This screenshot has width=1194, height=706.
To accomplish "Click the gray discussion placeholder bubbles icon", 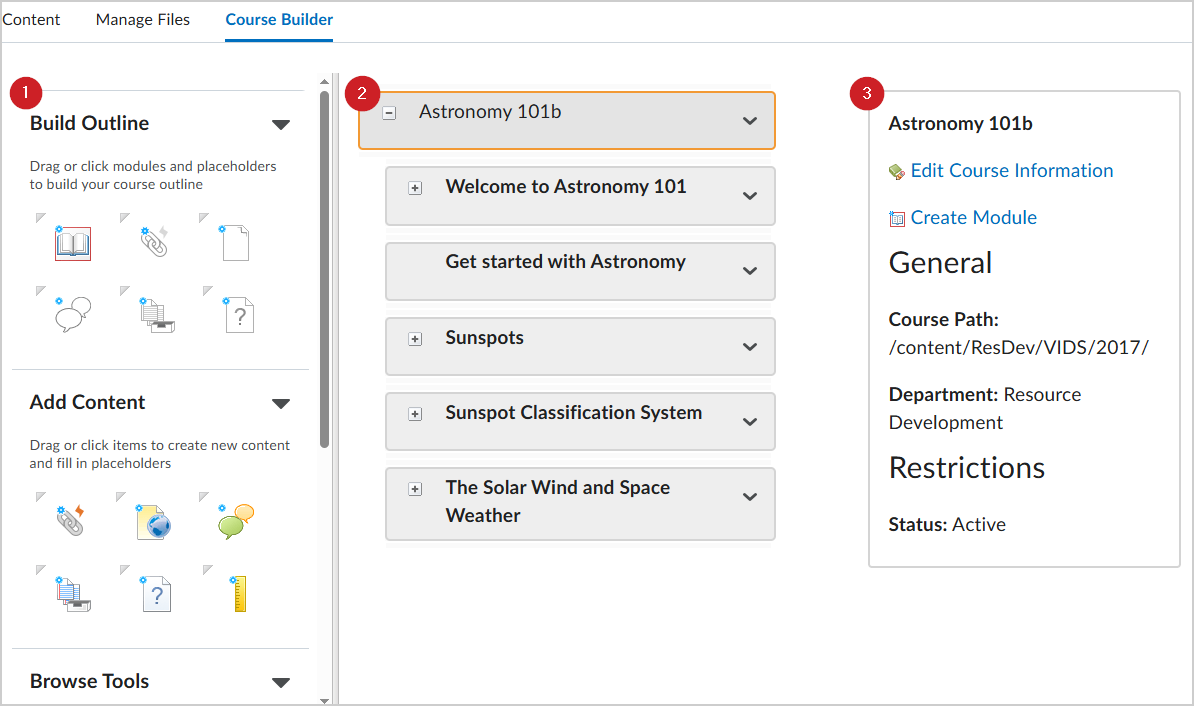I will point(73,313).
